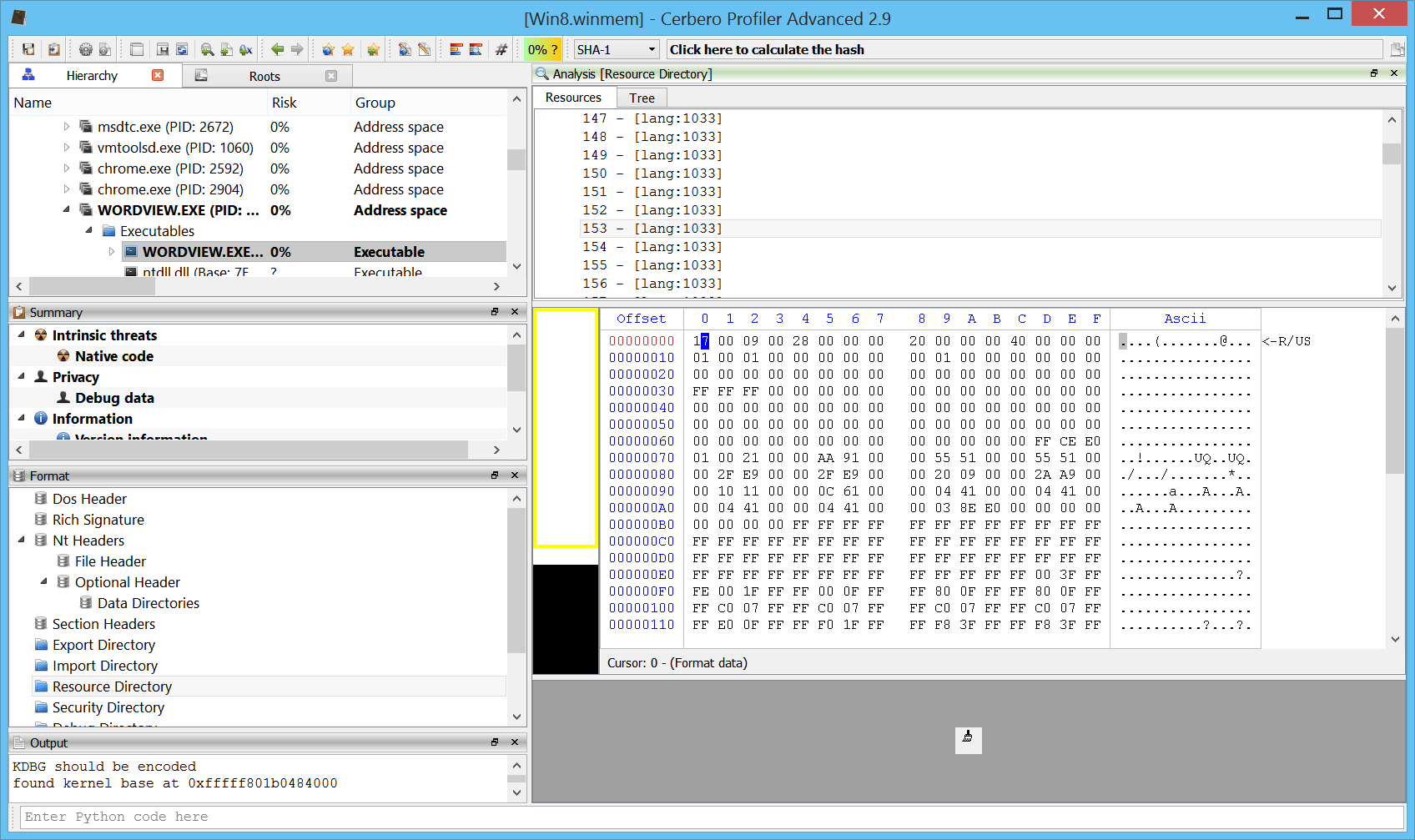Click the document-with-globe toolbar icon

[405, 49]
